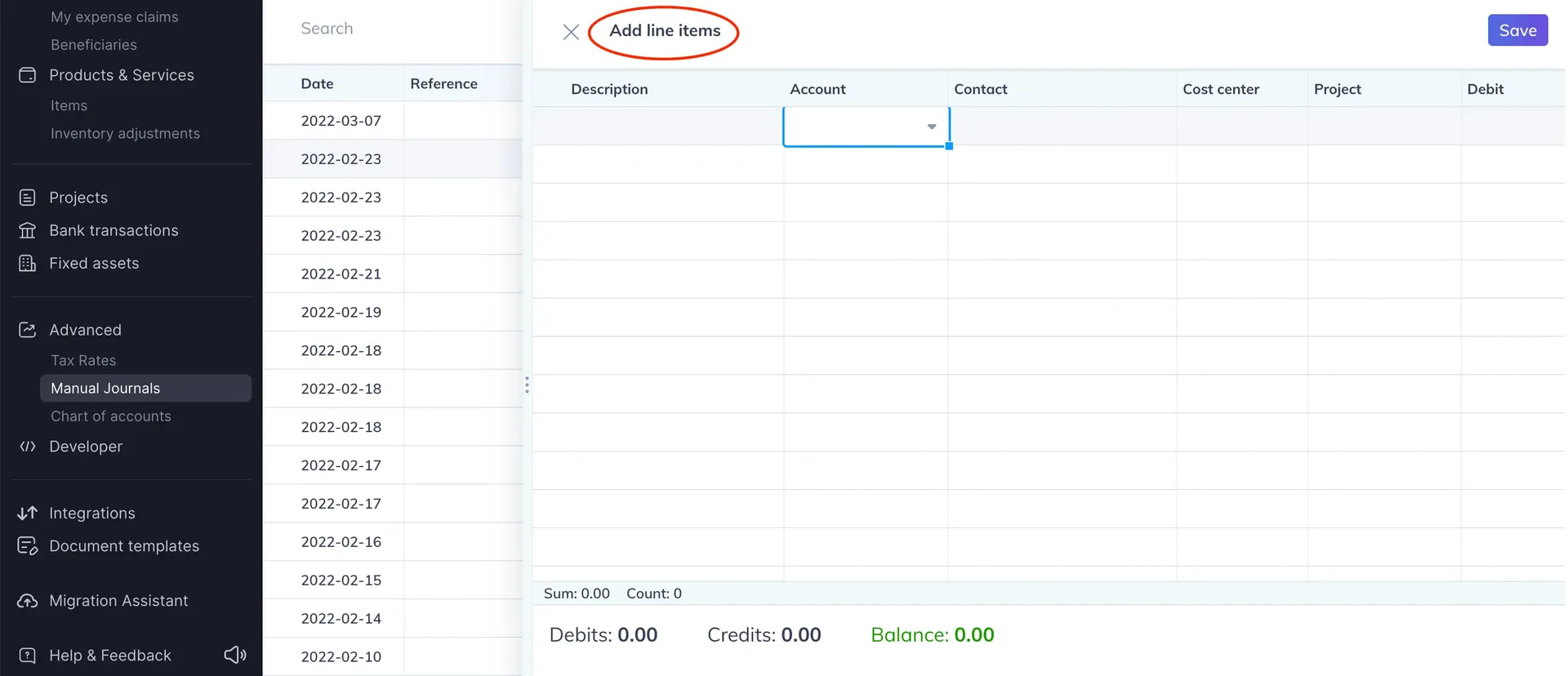The height and width of the screenshot is (676, 1568).
Task: Open Help & Feedback
Action: pos(109,656)
